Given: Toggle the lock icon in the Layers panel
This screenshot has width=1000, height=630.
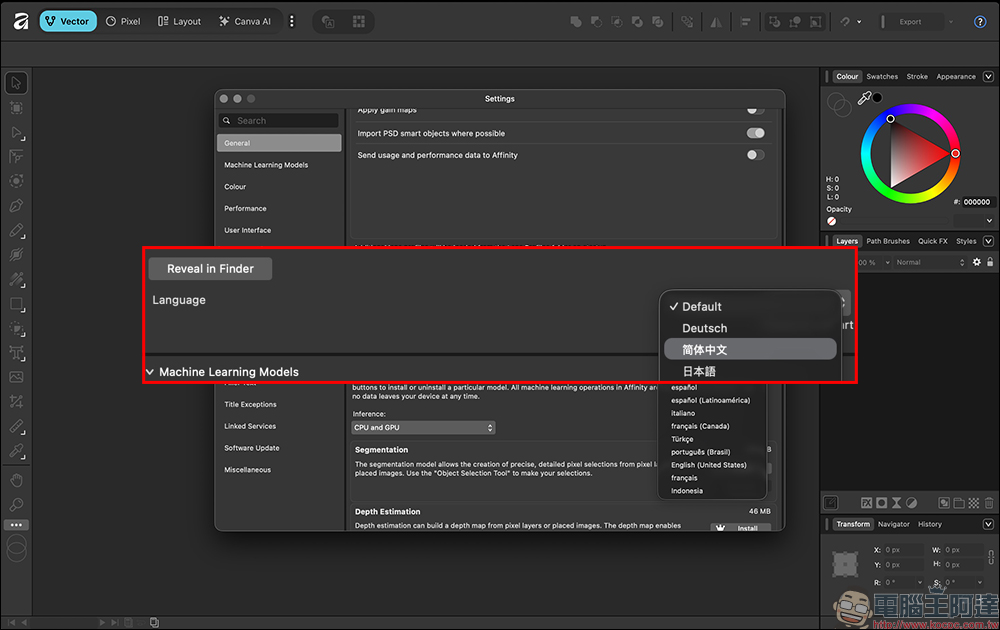Looking at the screenshot, I should [x=990, y=262].
